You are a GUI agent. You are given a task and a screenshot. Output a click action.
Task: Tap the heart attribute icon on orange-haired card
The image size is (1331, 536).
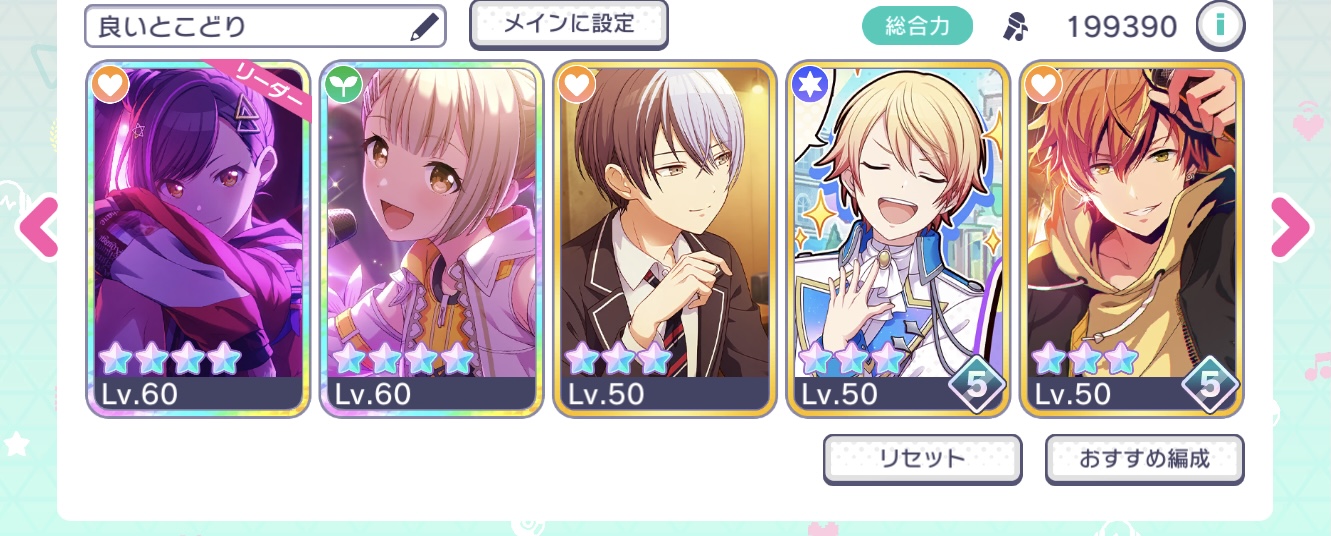[x=1043, y=85]
